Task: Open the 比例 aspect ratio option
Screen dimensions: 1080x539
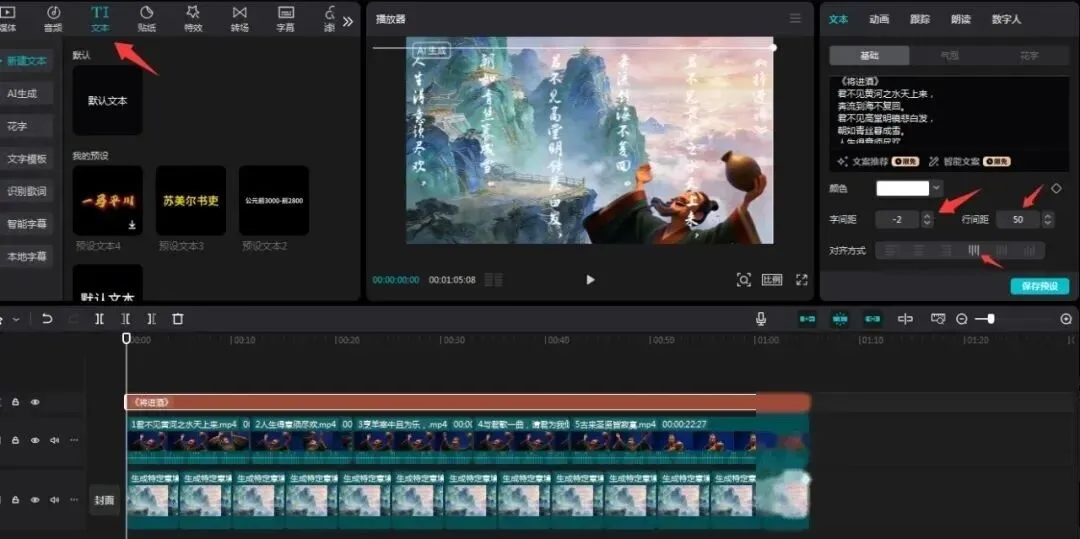Action: coord(772,279)
